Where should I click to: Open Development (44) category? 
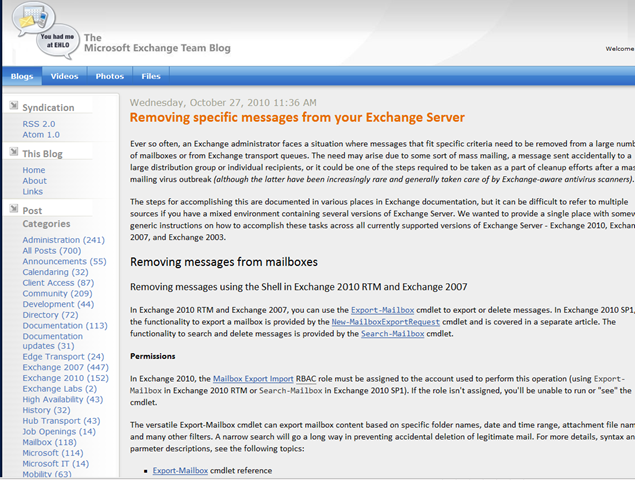click(58, 304)
